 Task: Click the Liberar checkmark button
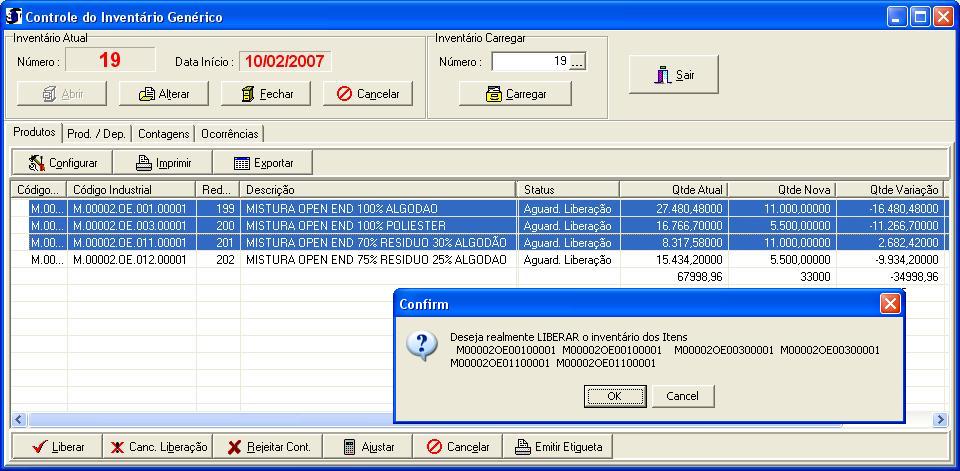click(57, 447)
